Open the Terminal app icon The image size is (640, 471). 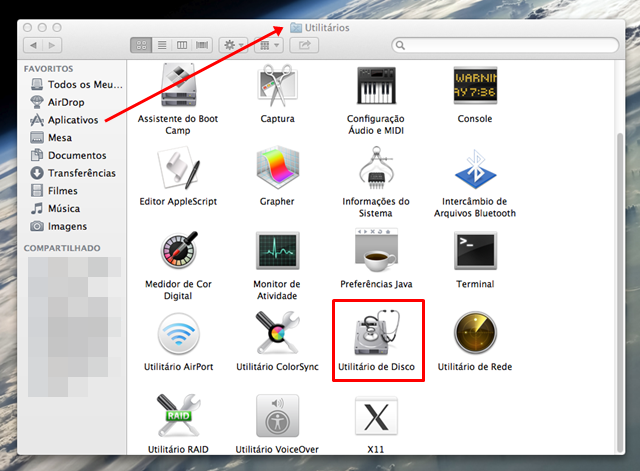tap(475, 250)
